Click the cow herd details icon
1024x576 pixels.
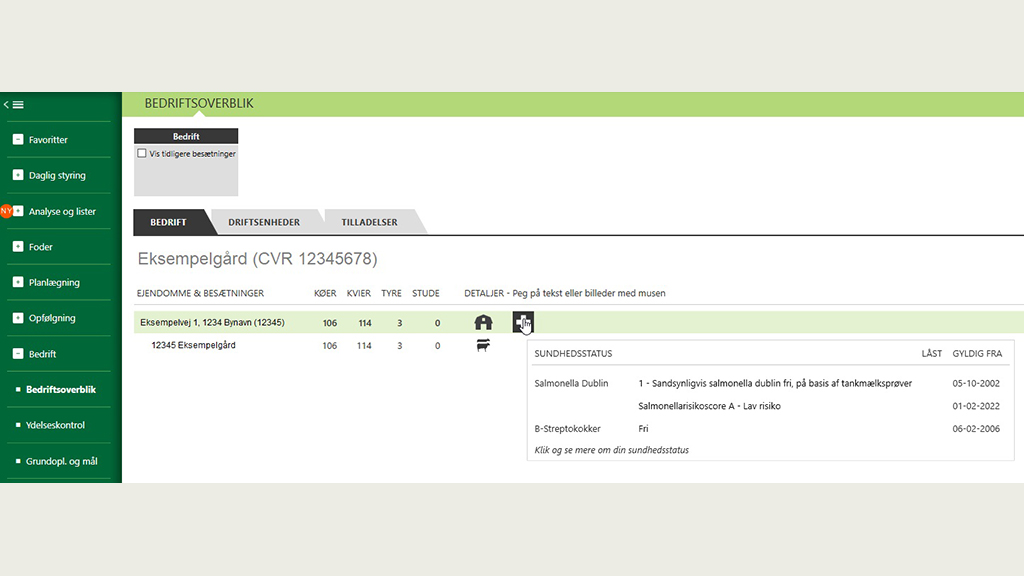(483, 346)
